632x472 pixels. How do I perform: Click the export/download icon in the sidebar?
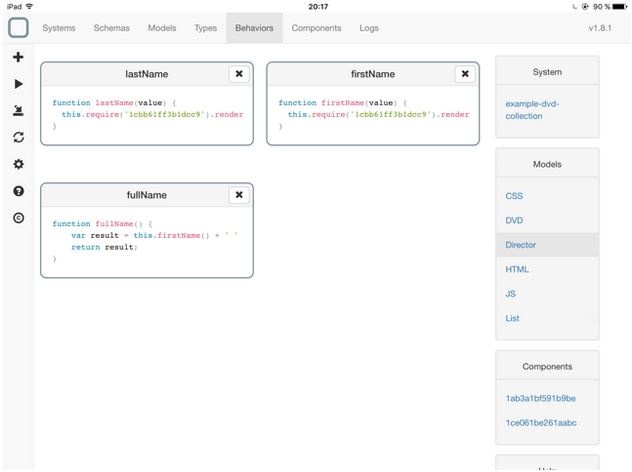click(18, 110)
